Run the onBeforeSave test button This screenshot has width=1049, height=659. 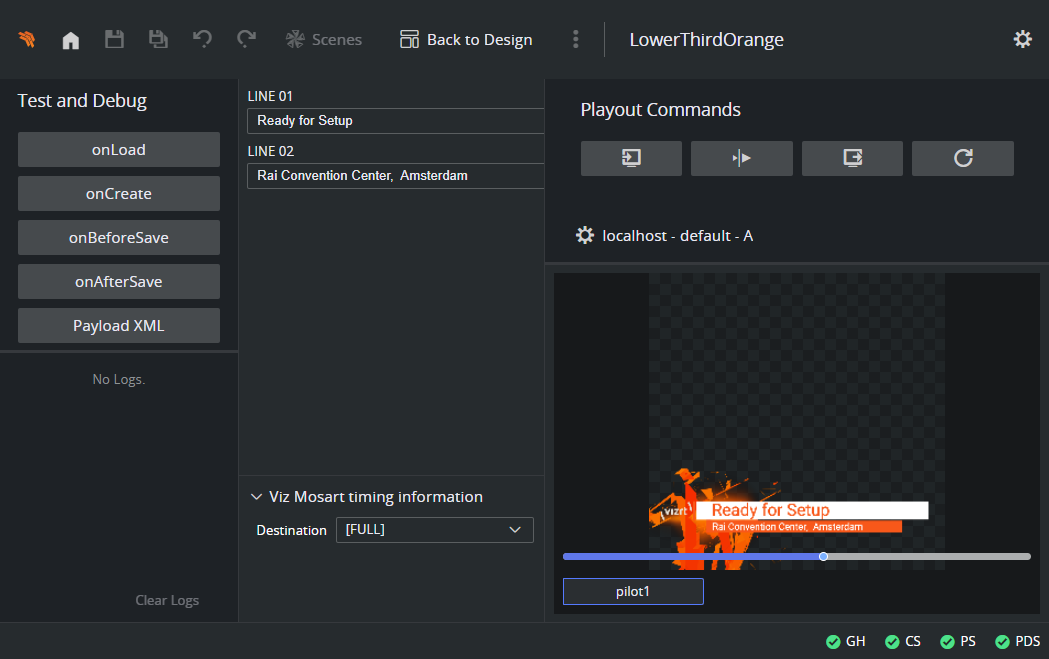click(119, 238)
